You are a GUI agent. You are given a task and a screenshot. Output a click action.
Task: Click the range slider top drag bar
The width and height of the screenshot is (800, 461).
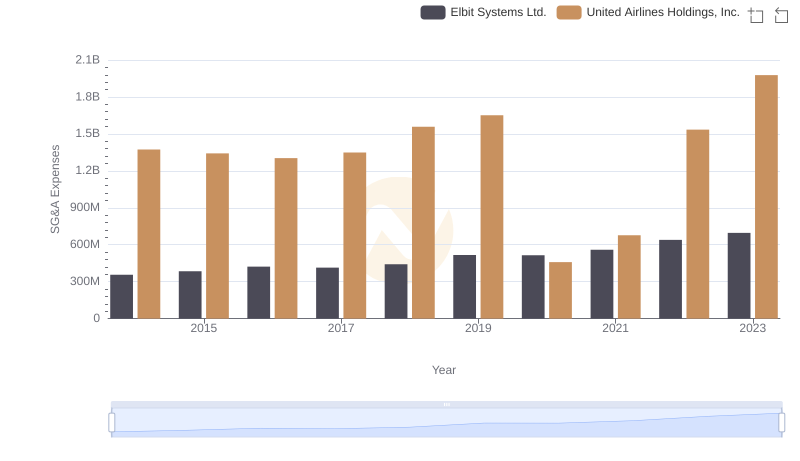pos(446,404)
